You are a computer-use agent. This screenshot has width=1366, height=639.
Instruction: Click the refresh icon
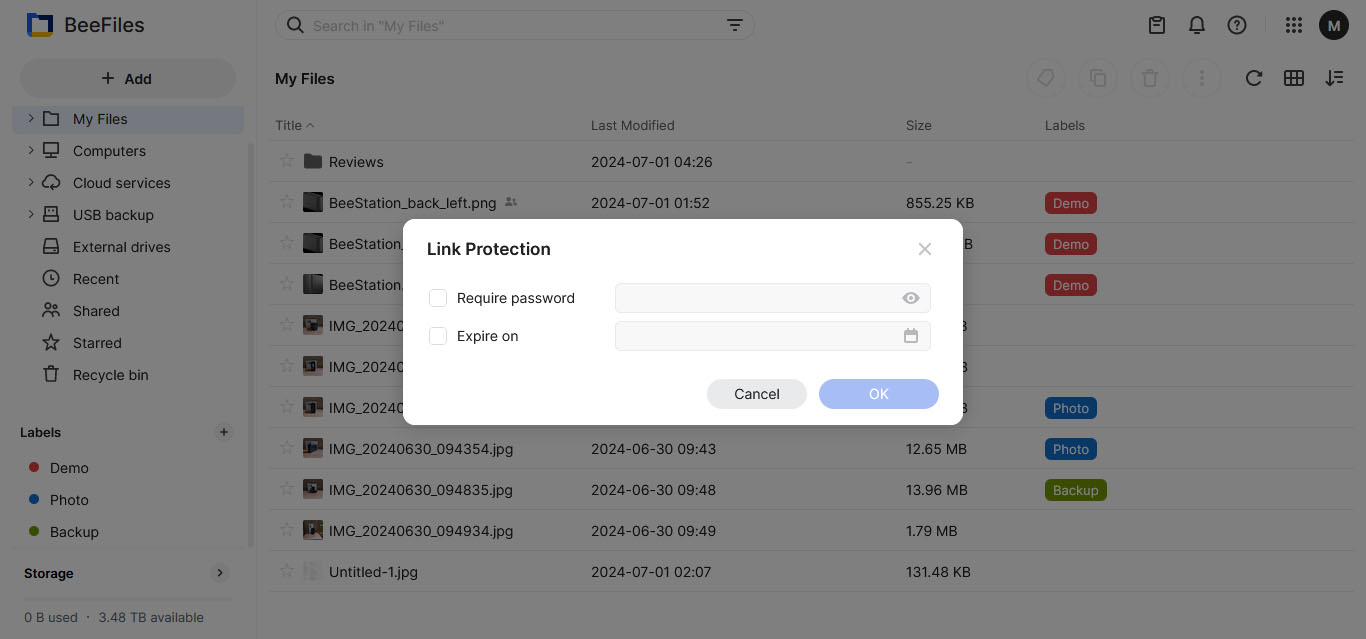click(x=1254, y=78)
